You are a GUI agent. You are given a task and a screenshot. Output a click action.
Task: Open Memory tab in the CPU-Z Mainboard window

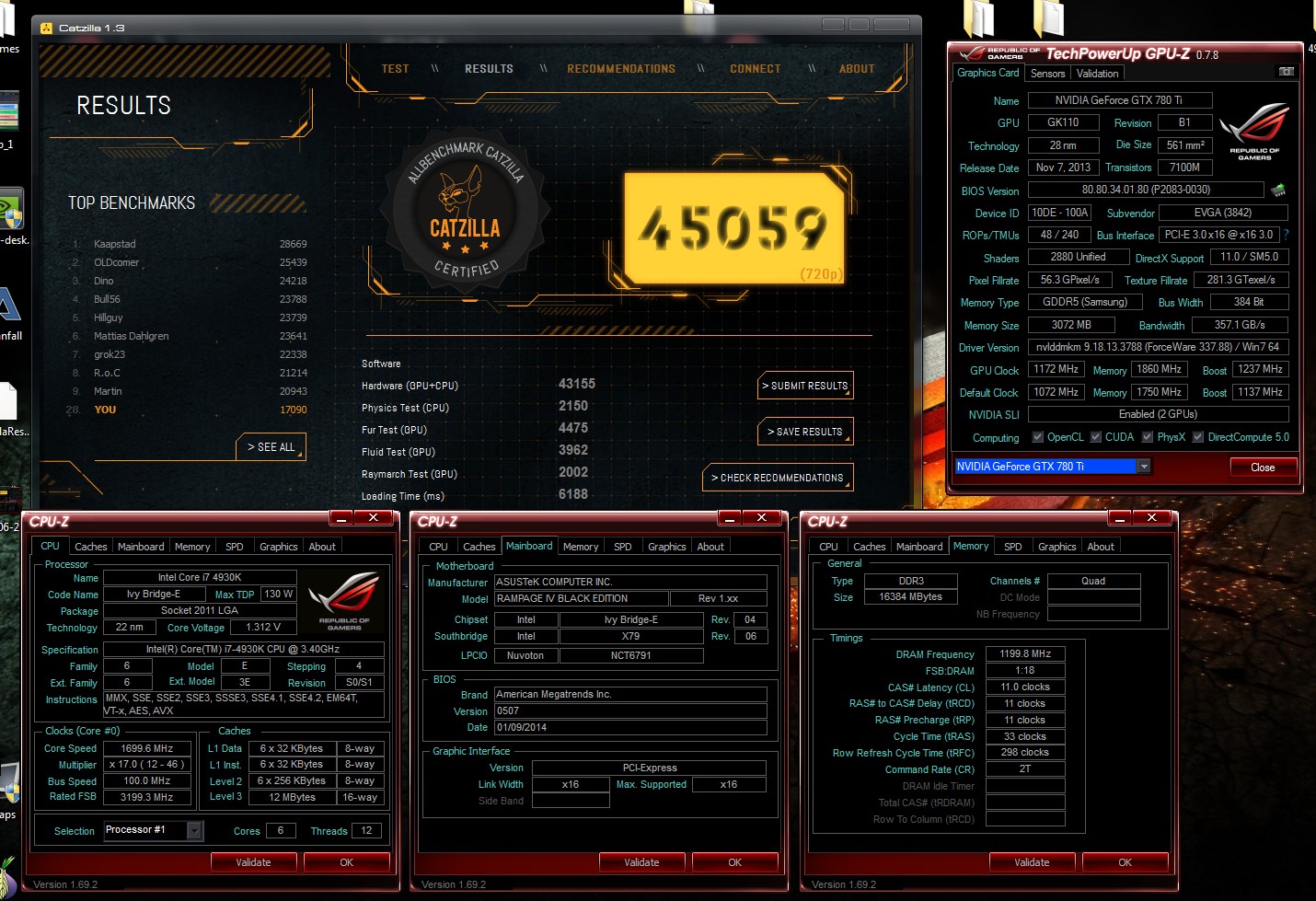[581, 547]
